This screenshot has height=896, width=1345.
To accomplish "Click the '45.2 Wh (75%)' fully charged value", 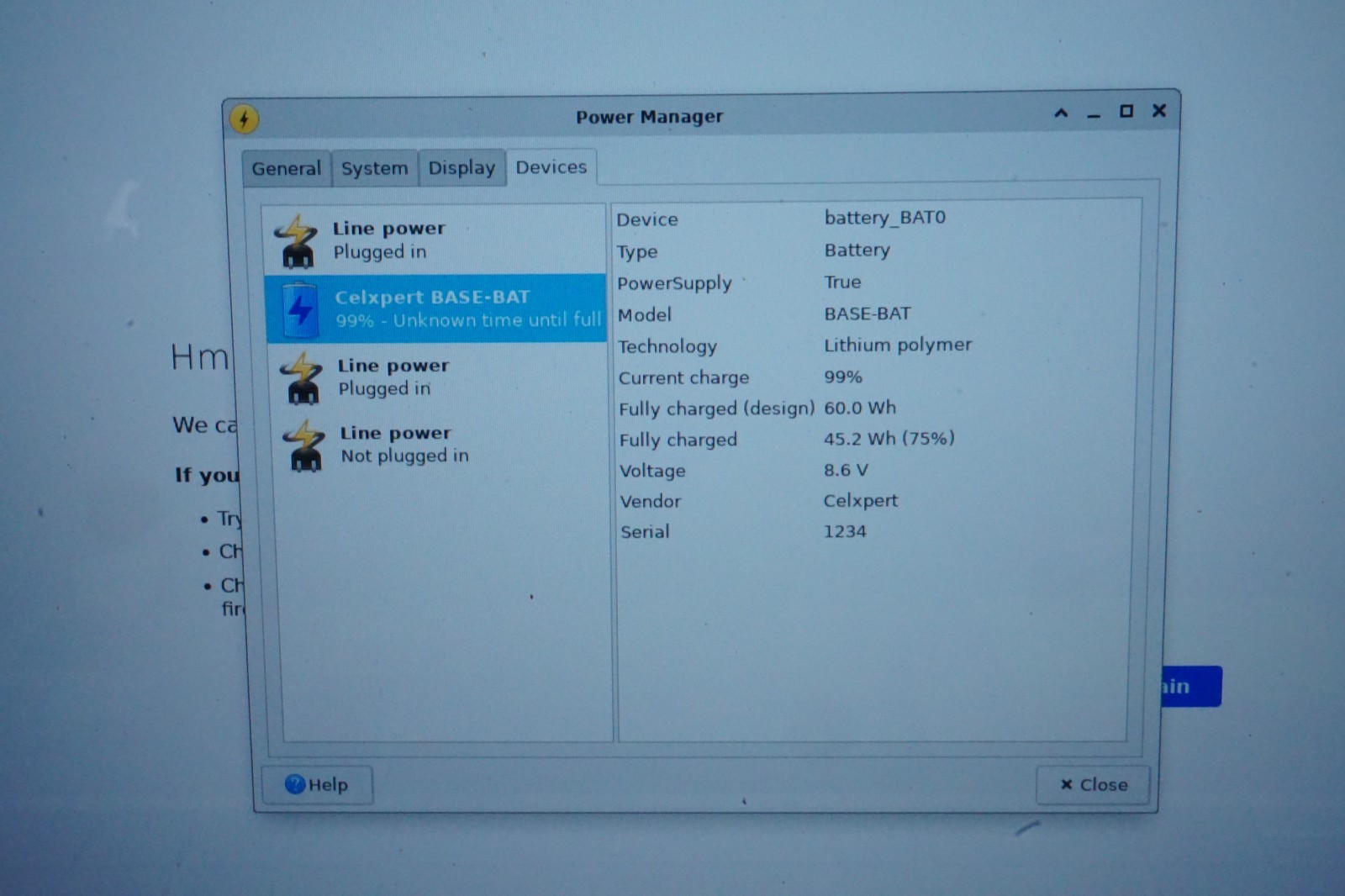I will coord(889,438).
